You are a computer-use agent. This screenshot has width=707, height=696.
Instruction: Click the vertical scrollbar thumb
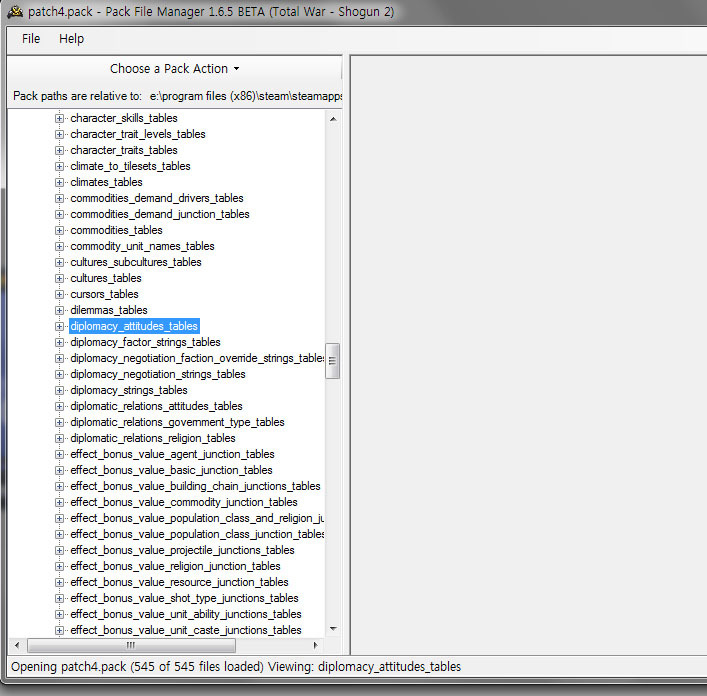[x=332, y=361]
